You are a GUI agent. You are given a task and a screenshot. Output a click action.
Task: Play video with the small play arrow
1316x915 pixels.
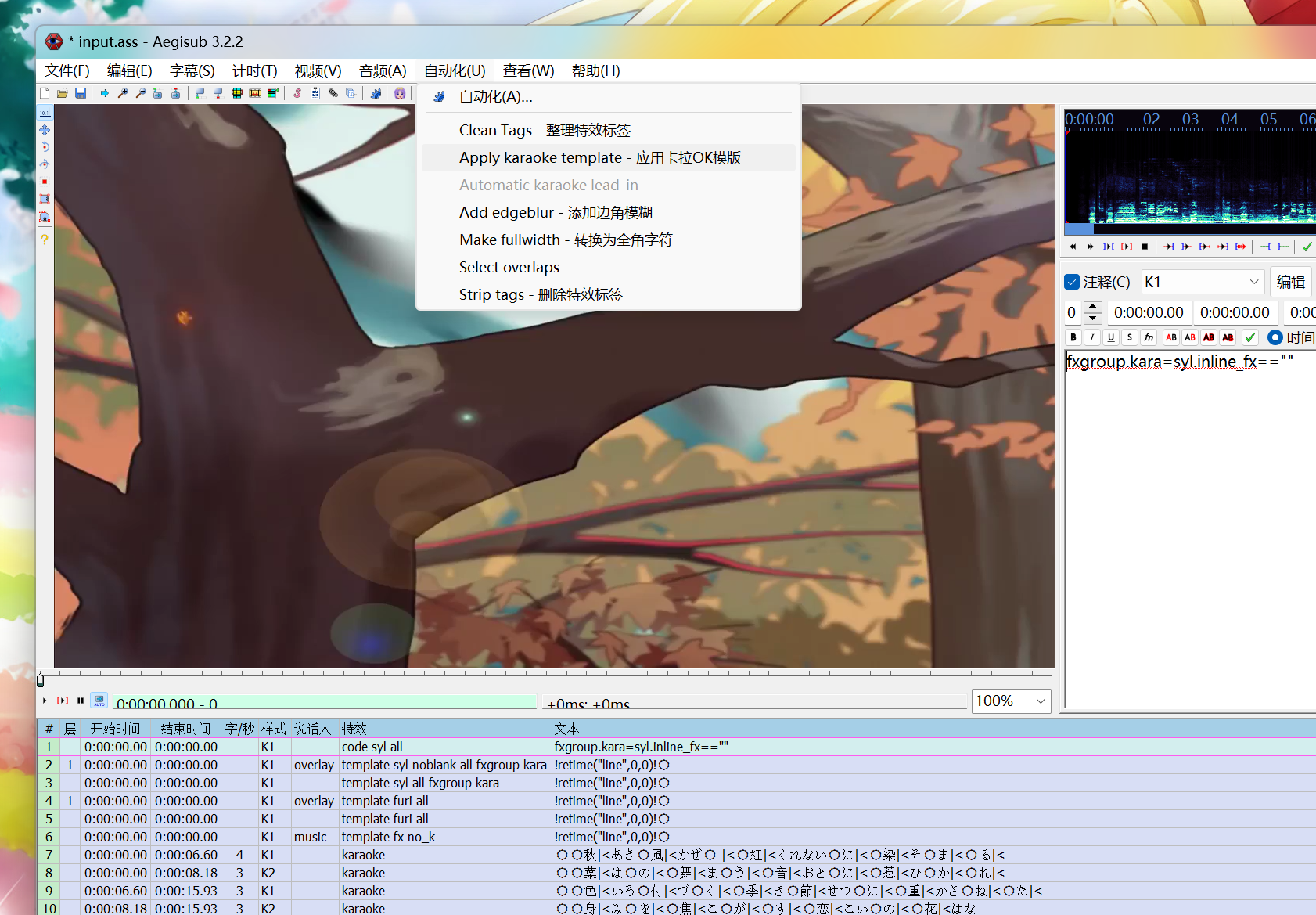click(45, 701)
